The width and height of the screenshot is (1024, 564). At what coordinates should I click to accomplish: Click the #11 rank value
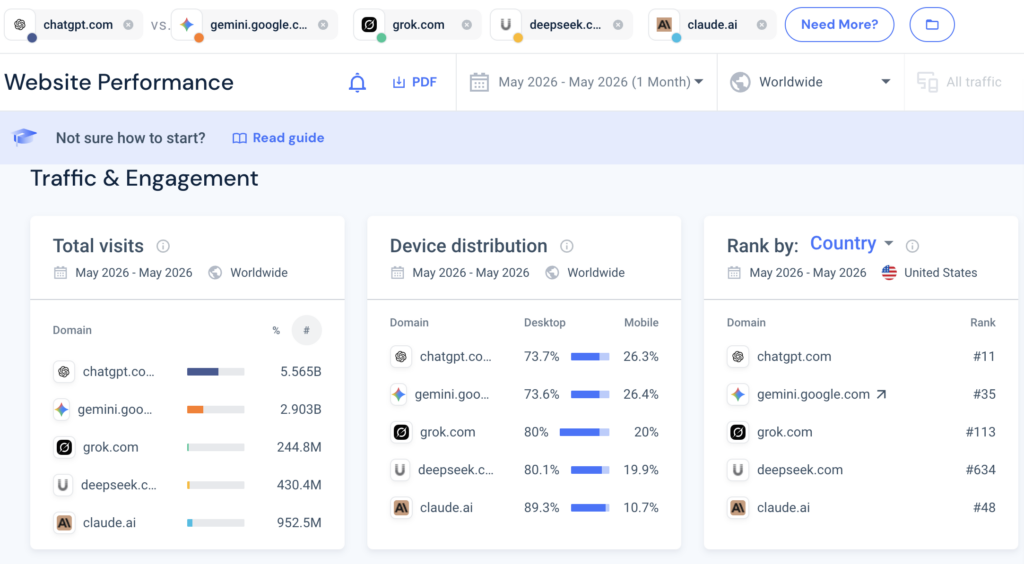coord(984,356)
